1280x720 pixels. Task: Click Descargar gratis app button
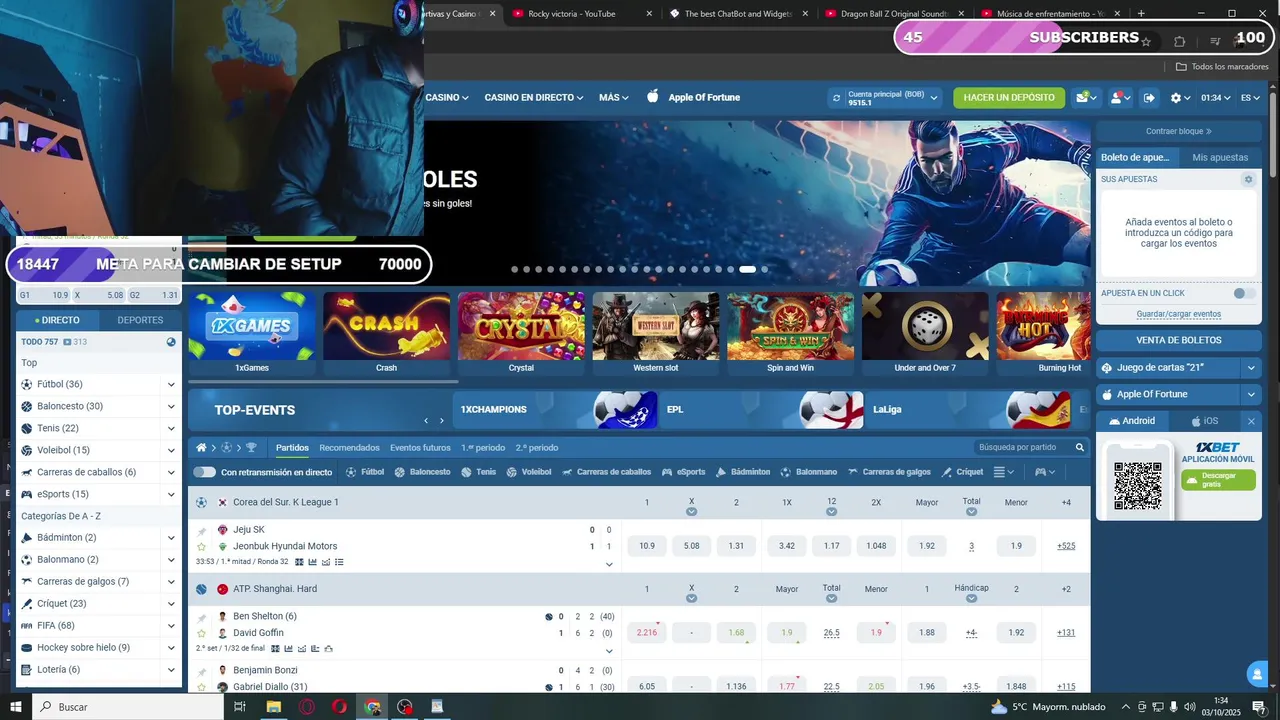point(1217,480)
